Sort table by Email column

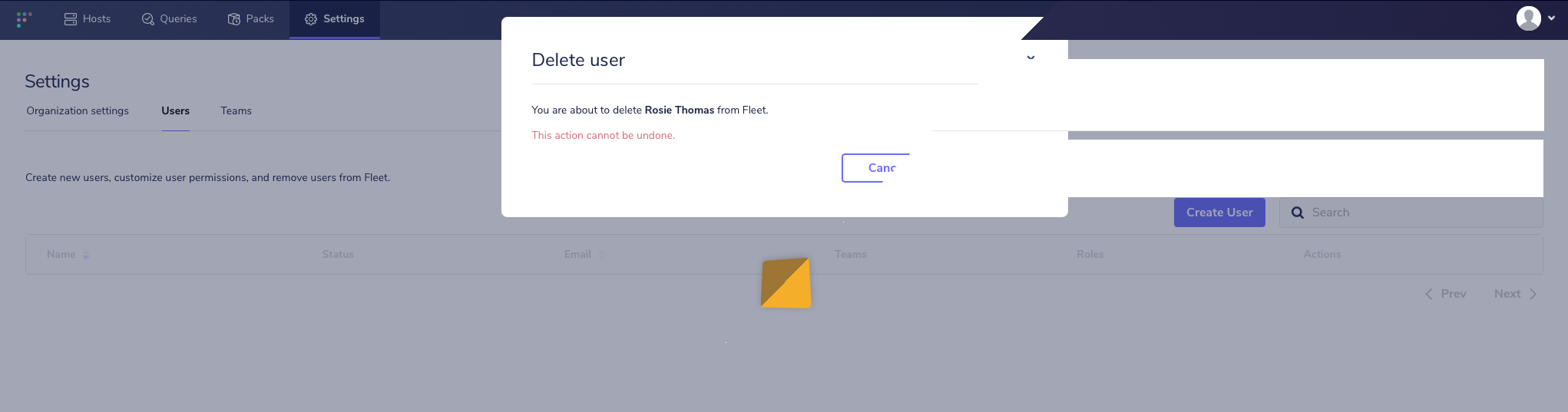(x=584, y=255)
